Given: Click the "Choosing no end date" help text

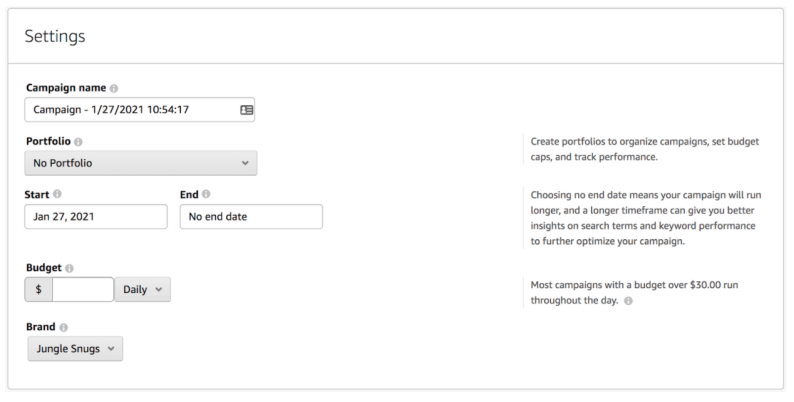Looking at the screenshot, I should pos(645,218).
